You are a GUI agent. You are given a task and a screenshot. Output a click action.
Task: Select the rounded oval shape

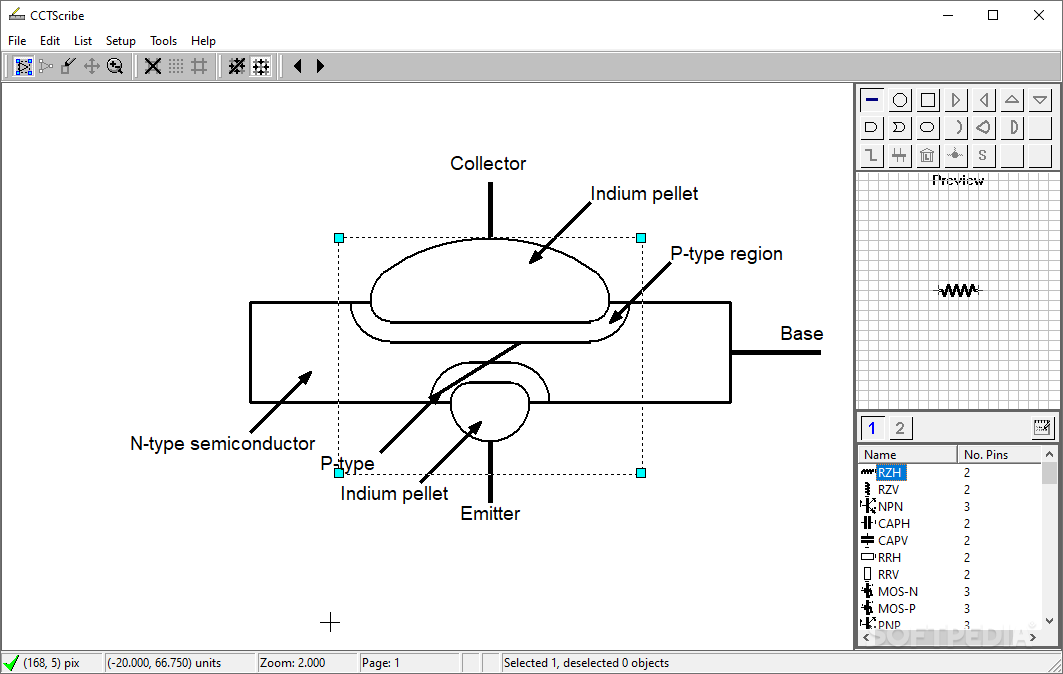click(x=928, y=127)
